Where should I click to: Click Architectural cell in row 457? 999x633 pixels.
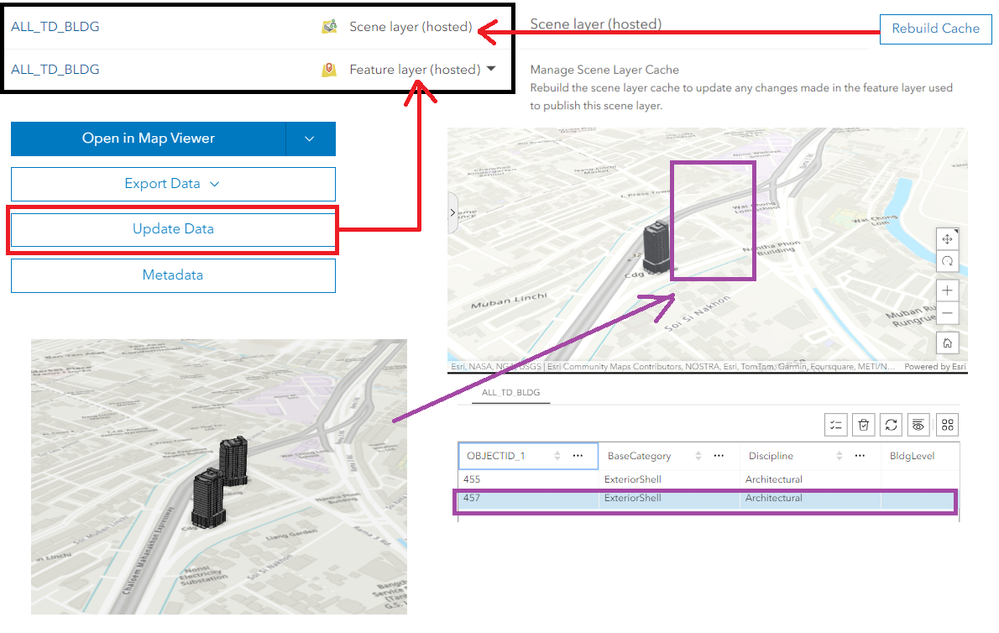[x=773, y=498]
